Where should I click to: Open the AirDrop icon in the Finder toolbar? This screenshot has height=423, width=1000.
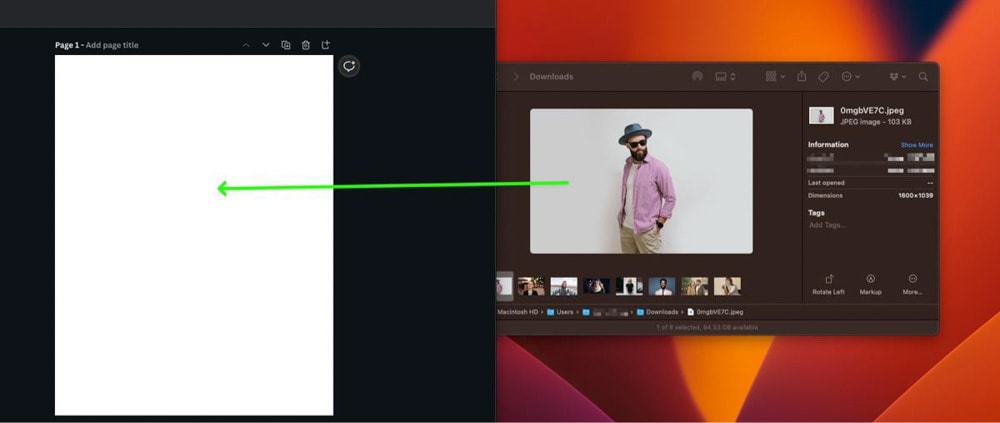(x=697, y=77)
